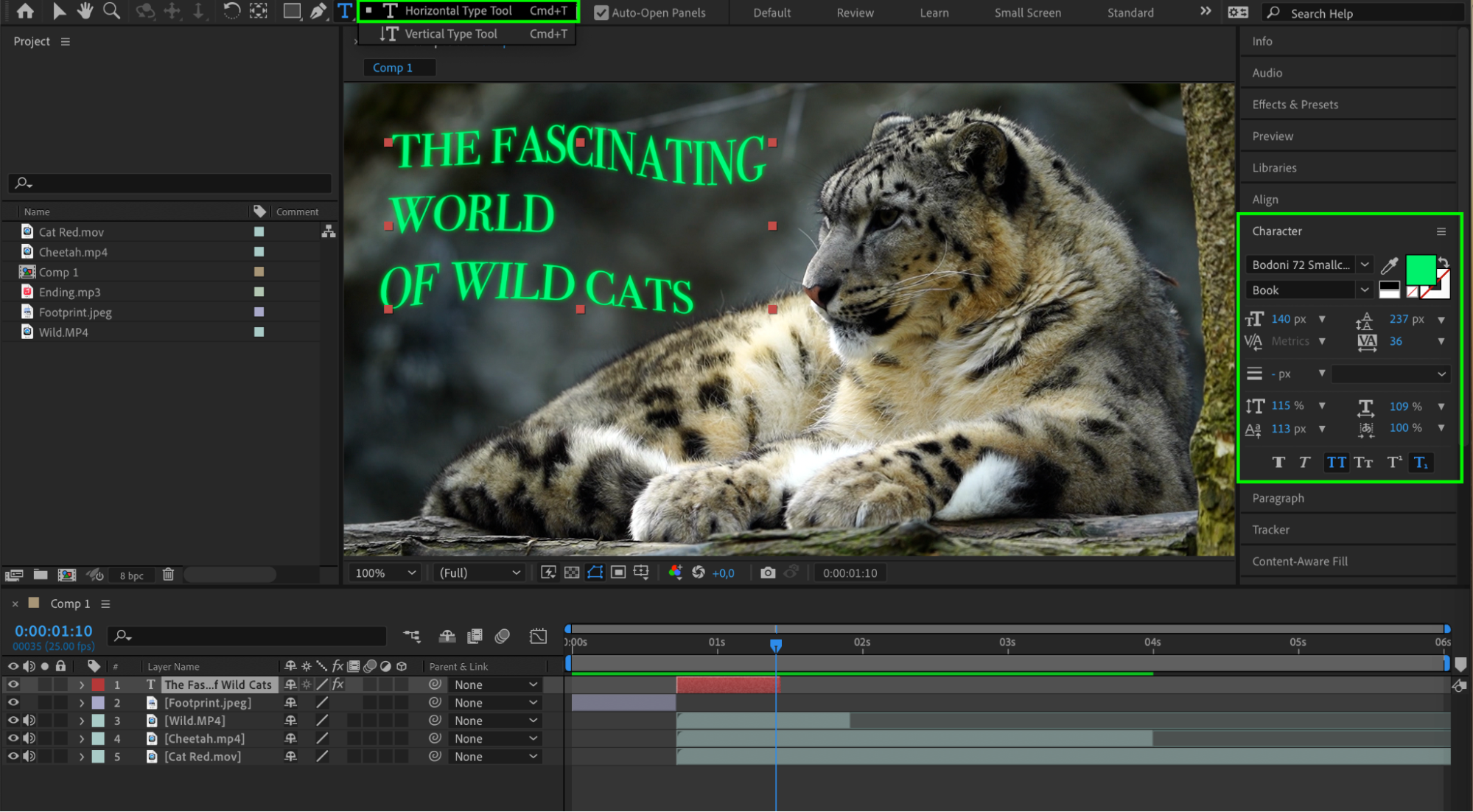This screenshot has width=1473, height=812.
Task: Open the Effects & Presets panel
Action: coord(1295,105)
